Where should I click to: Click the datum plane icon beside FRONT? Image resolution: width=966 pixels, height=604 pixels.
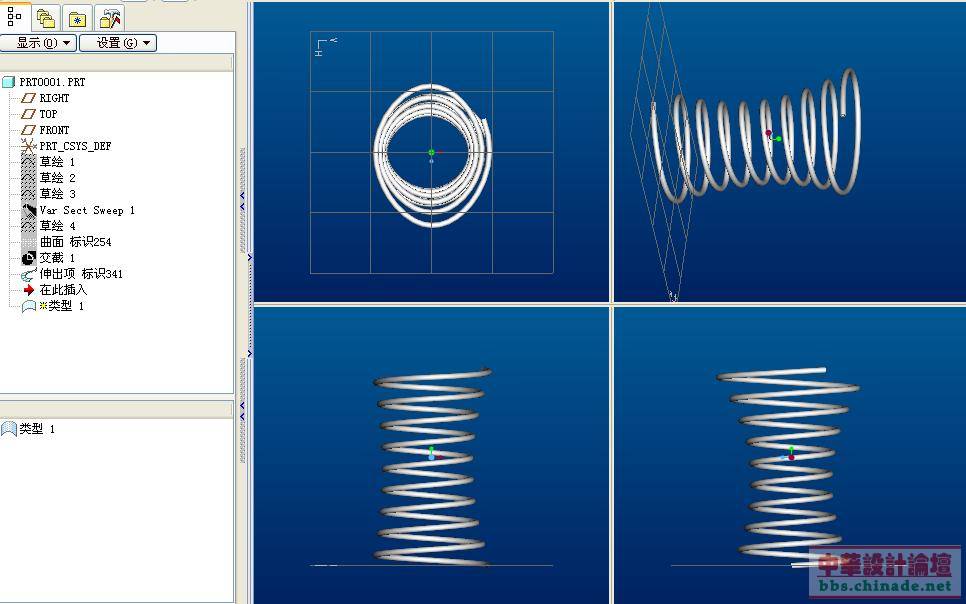(x=28, y=130)
